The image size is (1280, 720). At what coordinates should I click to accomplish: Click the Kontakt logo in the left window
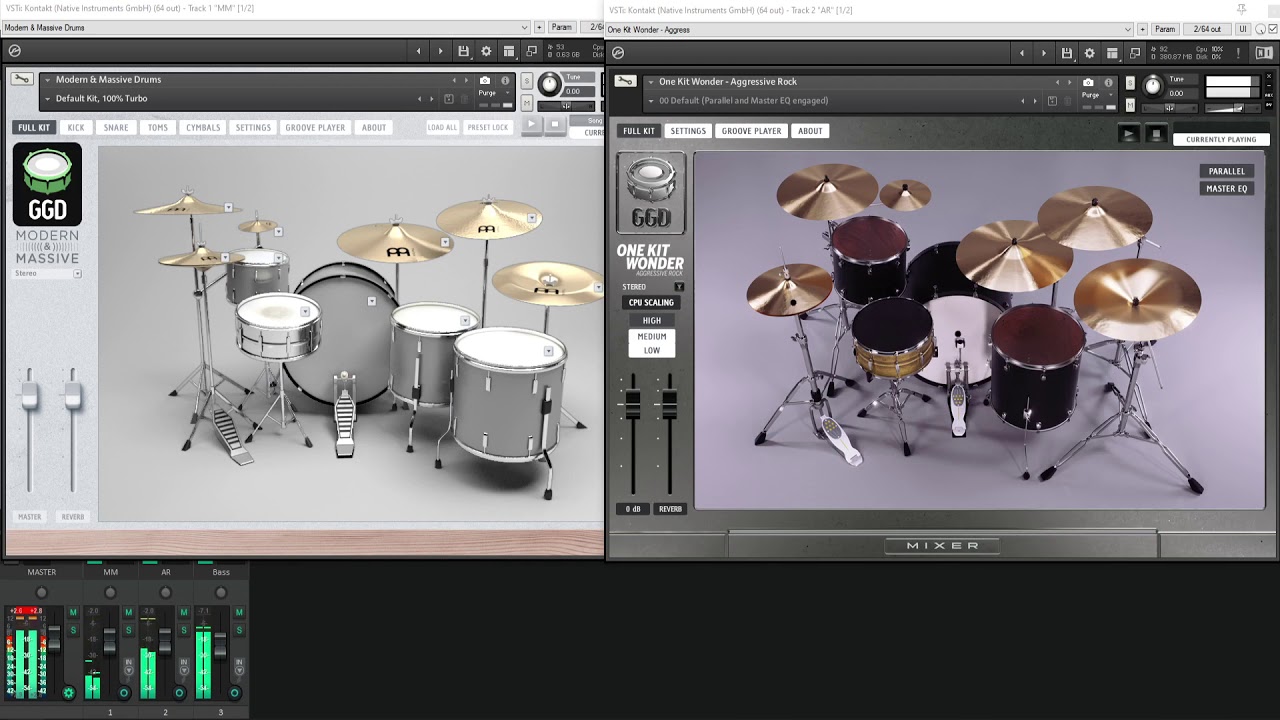coord(14,51)
